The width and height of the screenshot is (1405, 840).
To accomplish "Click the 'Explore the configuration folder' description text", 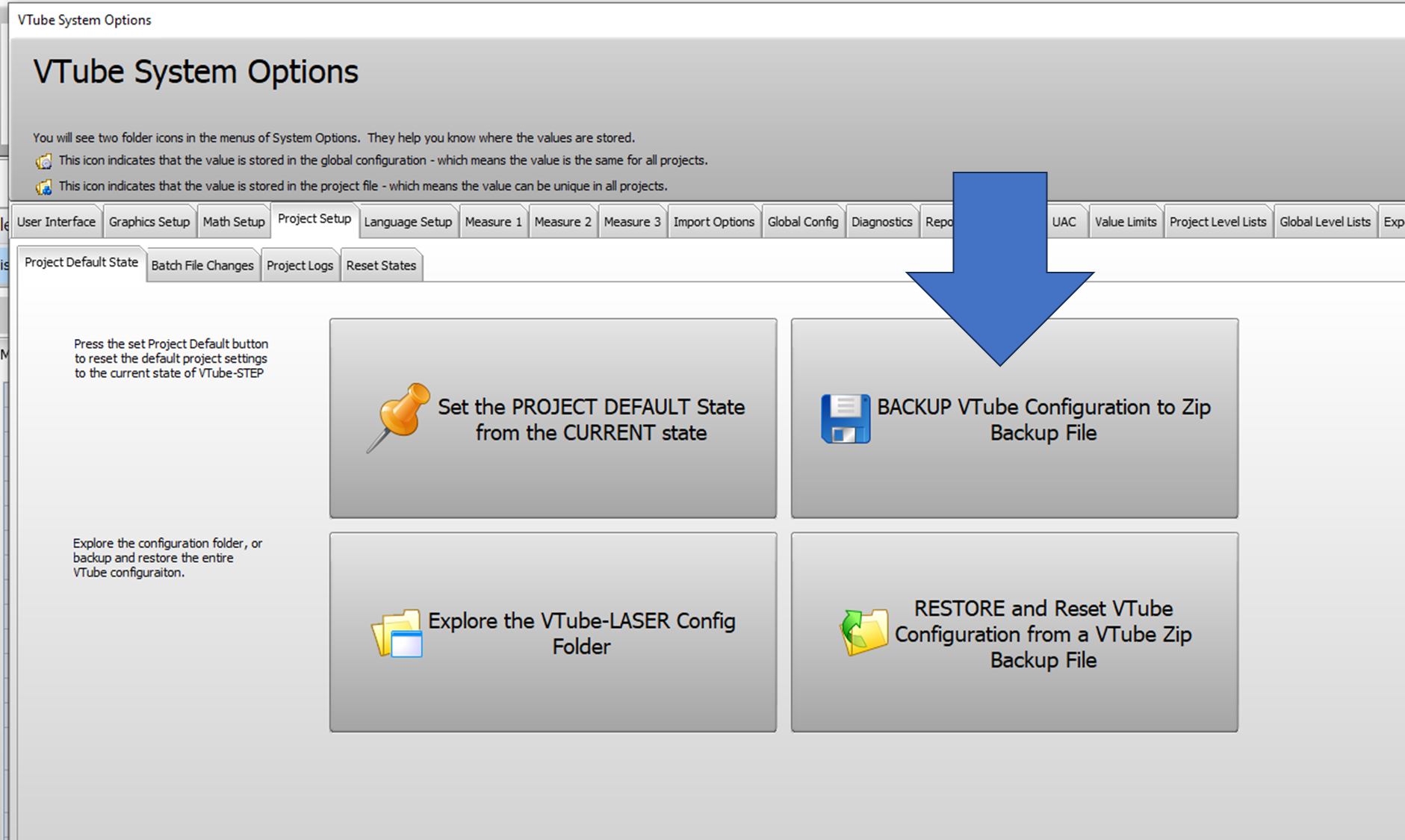I will [x=167, y=558].
